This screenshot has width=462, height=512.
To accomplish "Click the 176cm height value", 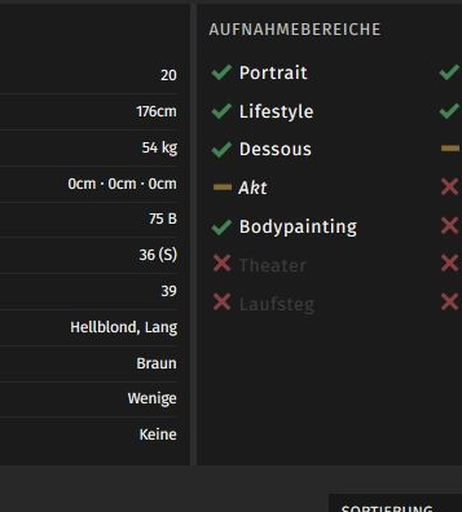I will pyautogui.click(x=156, y=111).
